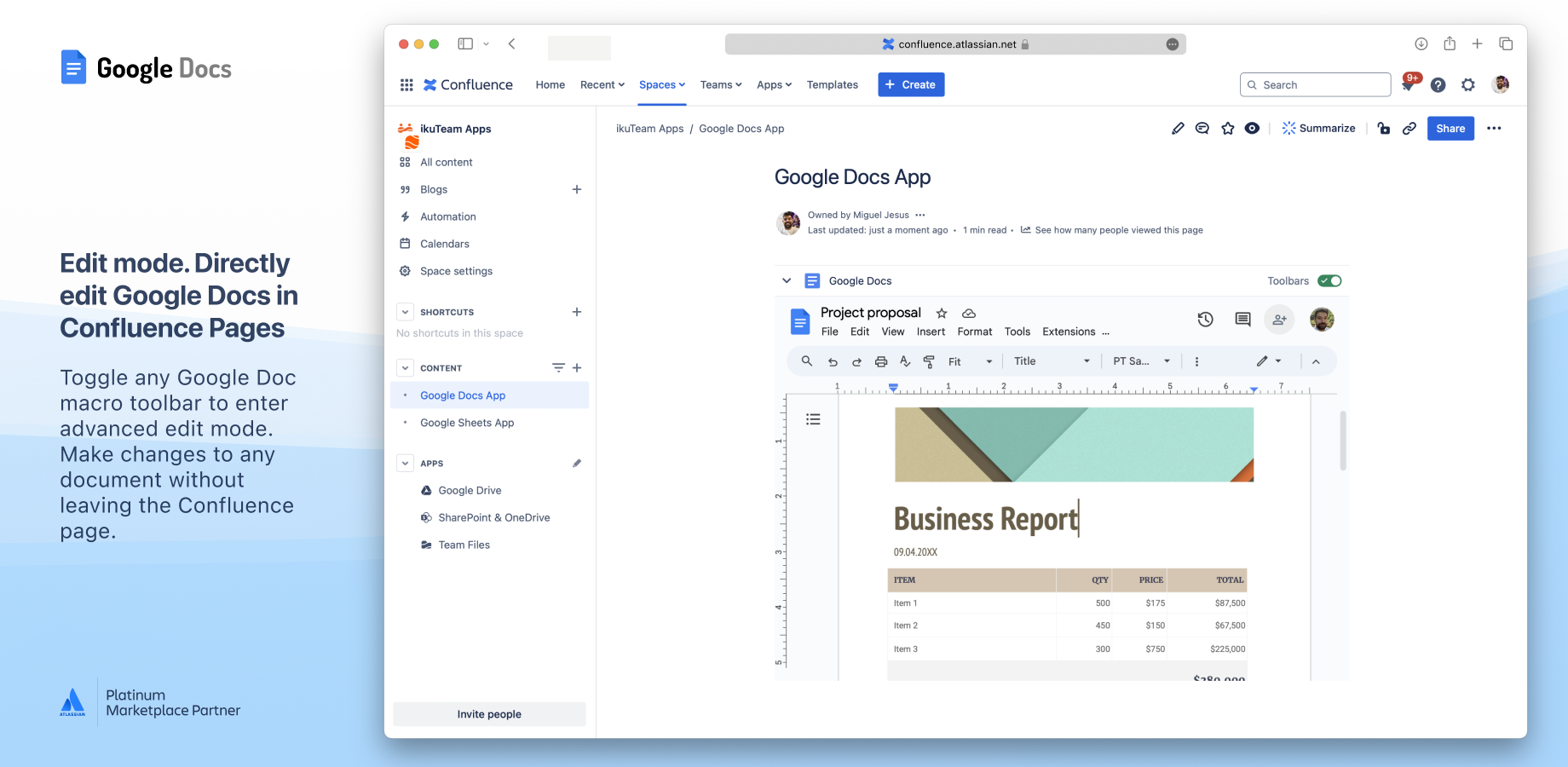1568x767 pixels.
Task: Click the Docs vertical scrollbar
Action: point(1343,441)
